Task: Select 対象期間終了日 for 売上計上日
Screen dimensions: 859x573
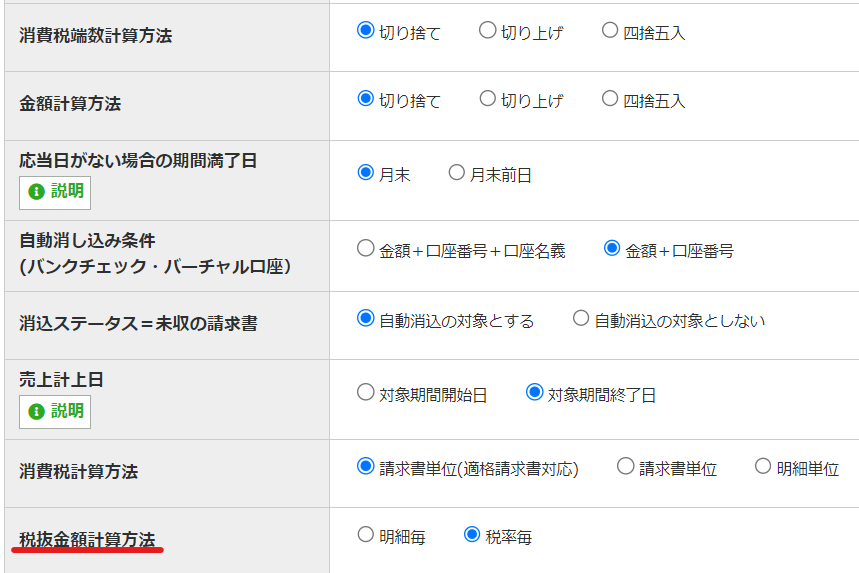Action: (x=534, y=393)
